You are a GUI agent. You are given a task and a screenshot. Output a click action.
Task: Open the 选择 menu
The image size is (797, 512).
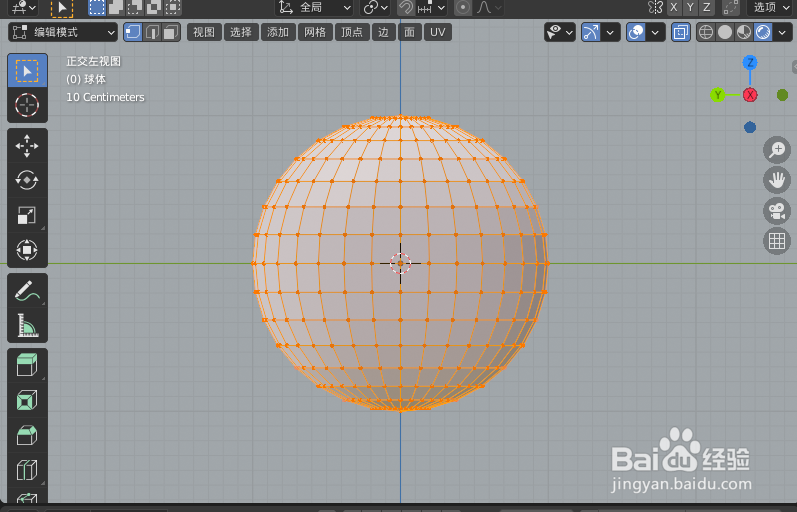pos(241,33)
